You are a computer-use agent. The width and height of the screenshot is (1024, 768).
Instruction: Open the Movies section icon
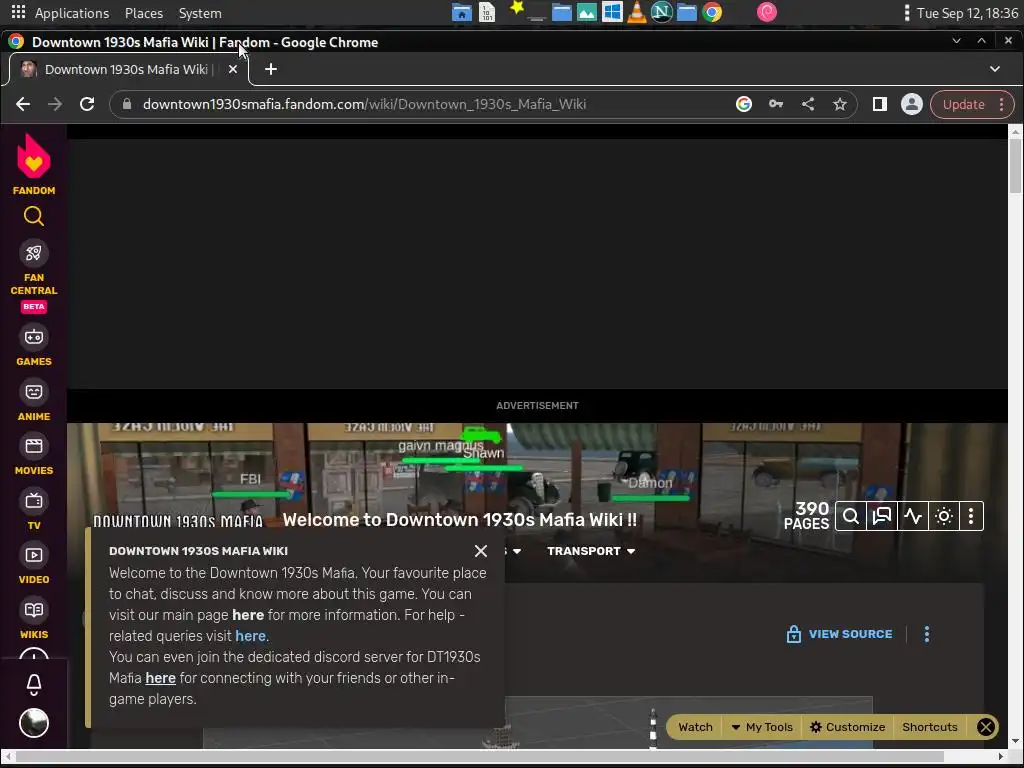(34, 447)
